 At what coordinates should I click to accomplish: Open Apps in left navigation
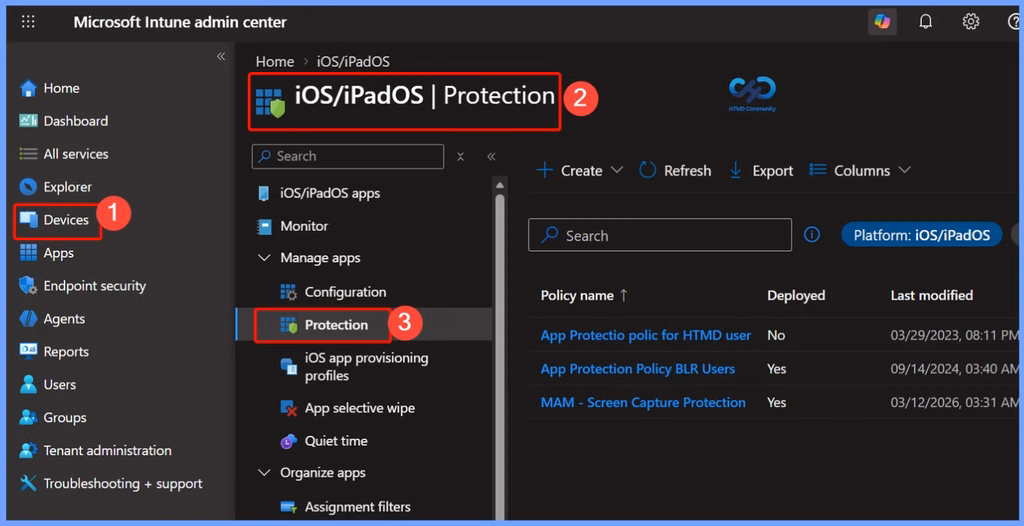tap(58, 253)
